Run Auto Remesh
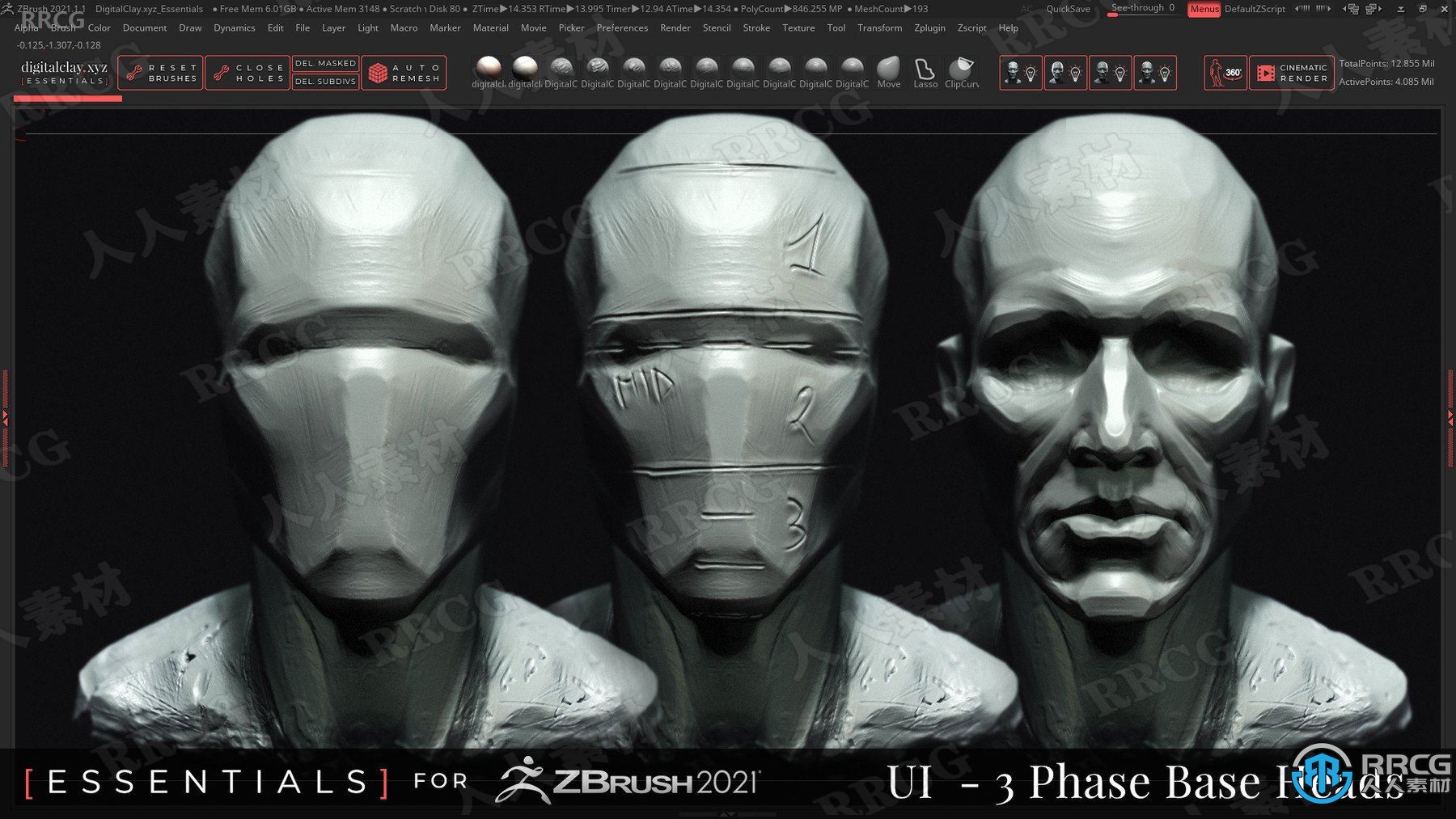The height and width of the screenshot is (819, 1456). (x=404, y=73)
